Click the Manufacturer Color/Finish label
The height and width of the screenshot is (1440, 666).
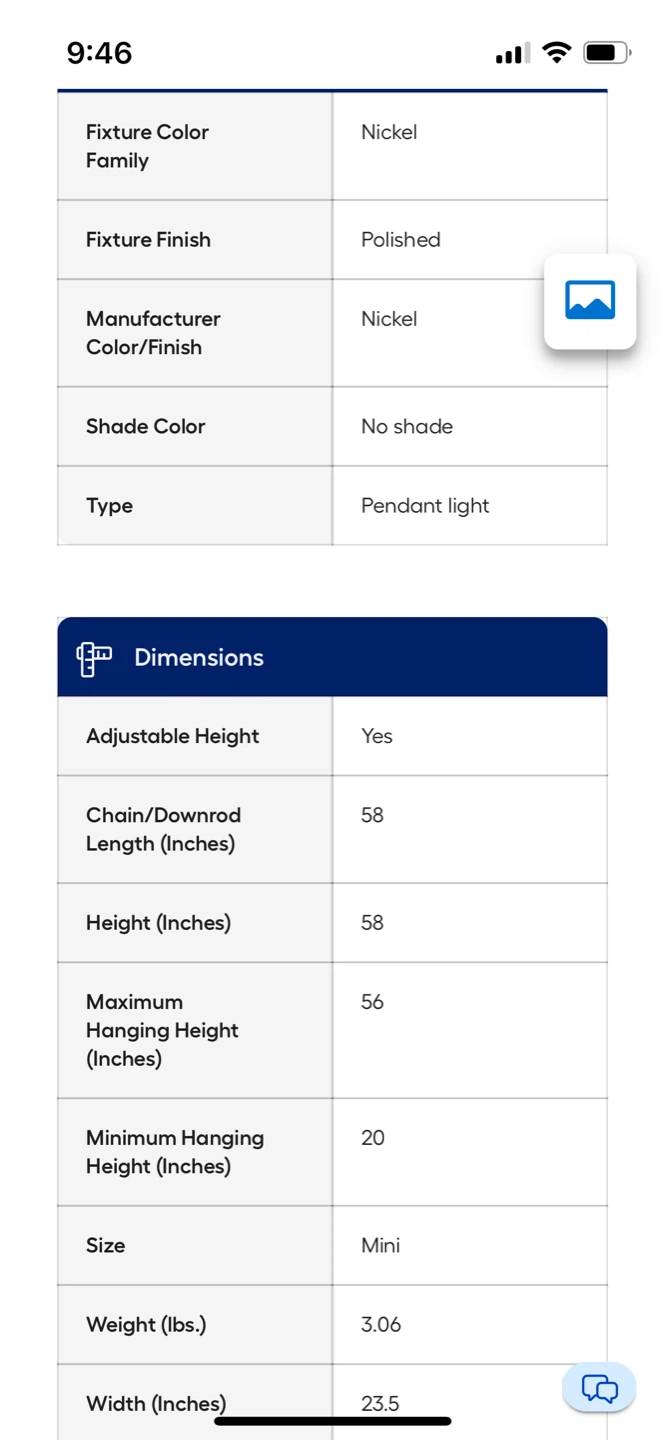click(153, 333)
